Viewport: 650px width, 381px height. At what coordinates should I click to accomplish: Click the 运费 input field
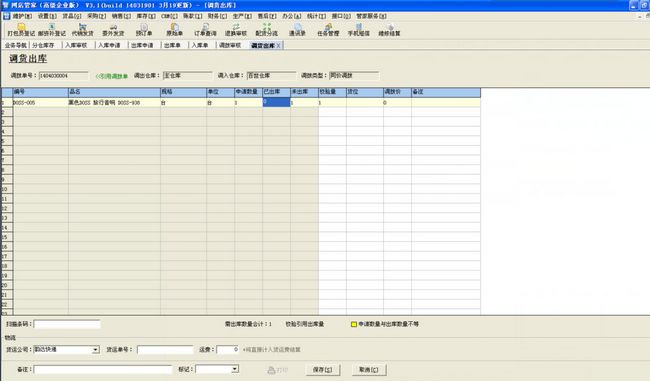228,350
